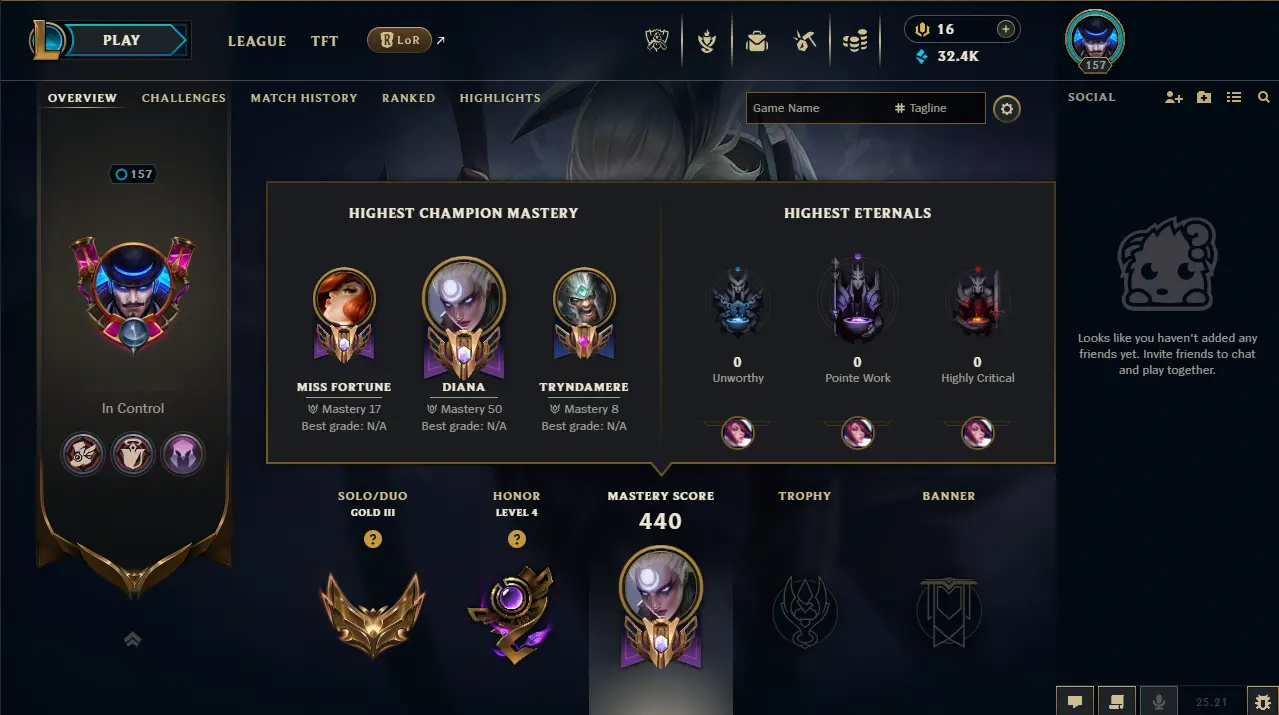Open the bug report icon
1279x715 pixels.
click(1263, 701)
